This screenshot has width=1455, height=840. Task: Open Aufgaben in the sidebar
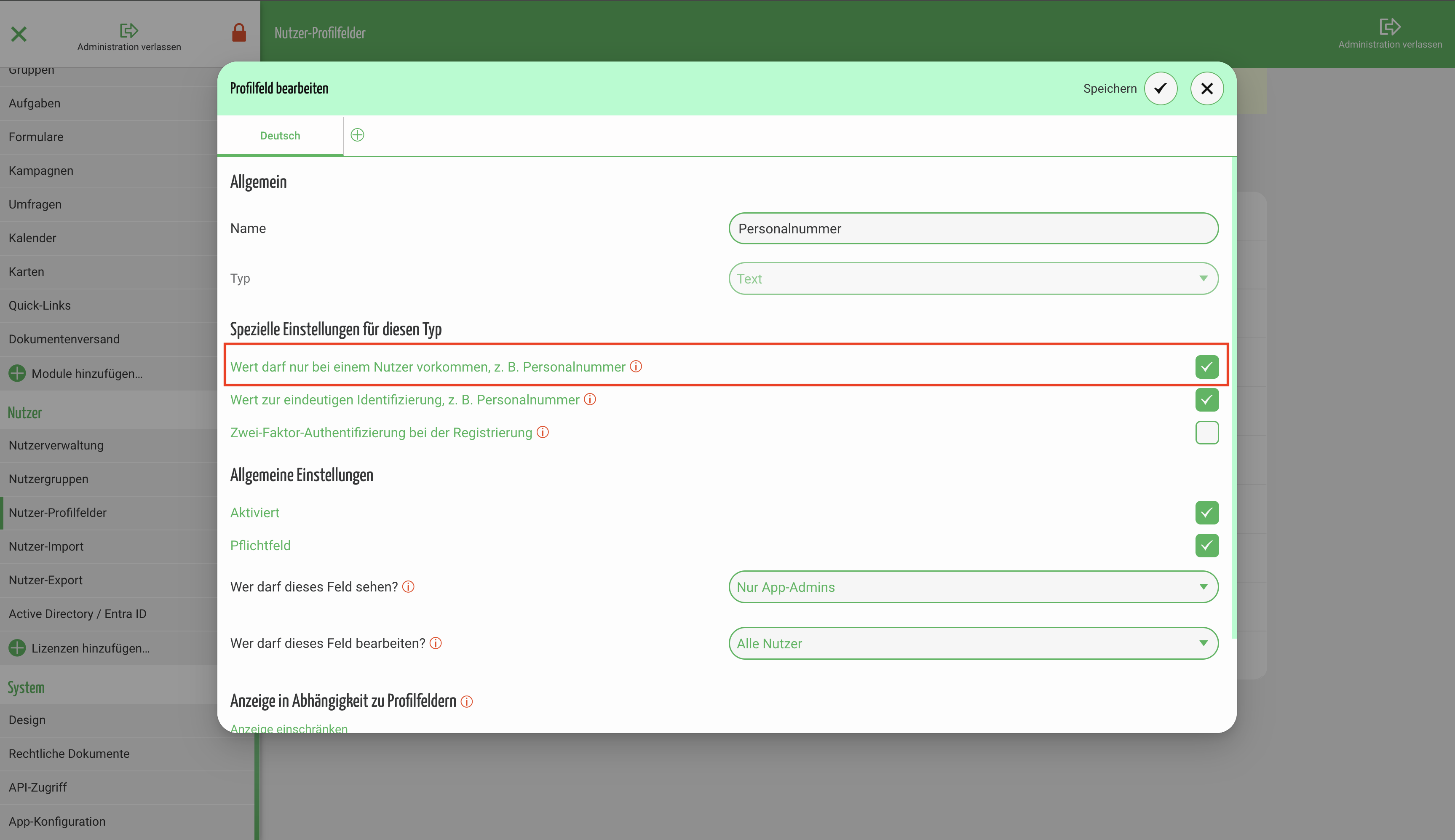(x=108, y=103)
